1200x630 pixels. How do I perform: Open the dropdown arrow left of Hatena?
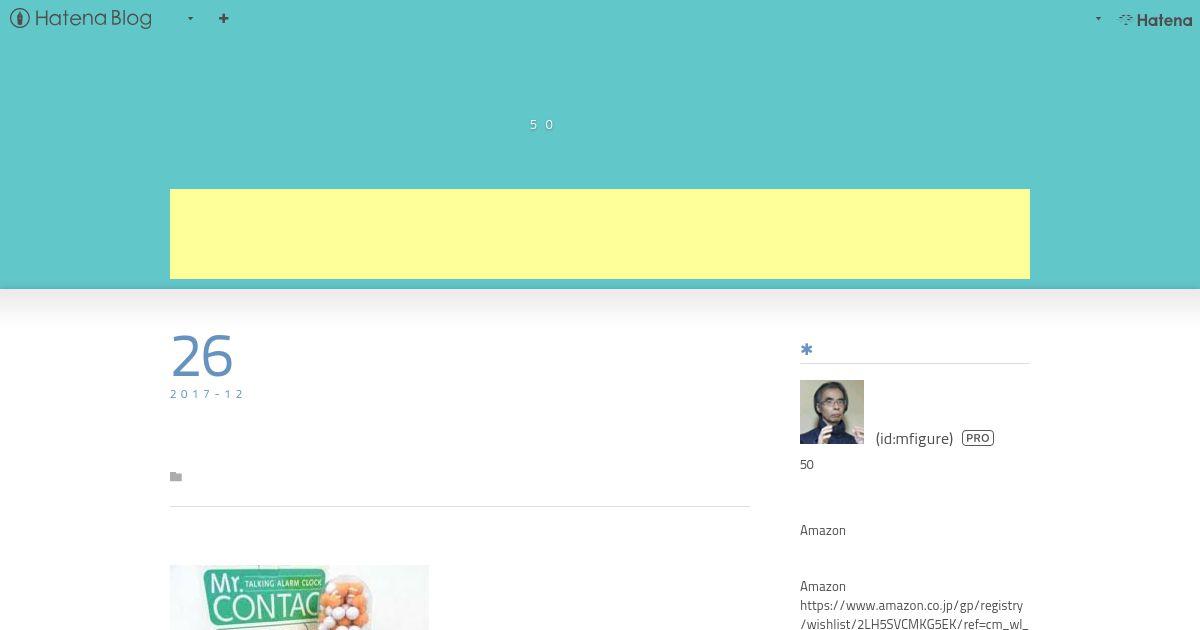[x=1098, y=18]
